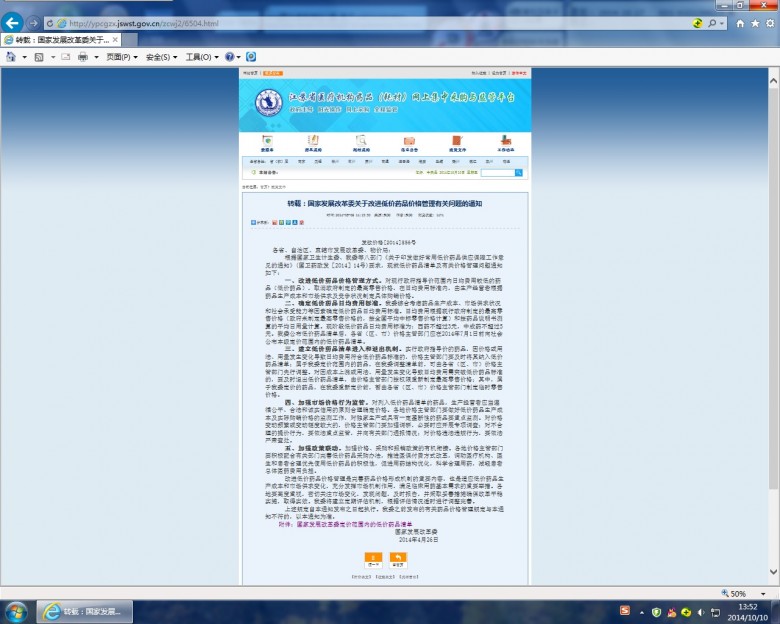Click the browser back arrow button

coord(14,22)
